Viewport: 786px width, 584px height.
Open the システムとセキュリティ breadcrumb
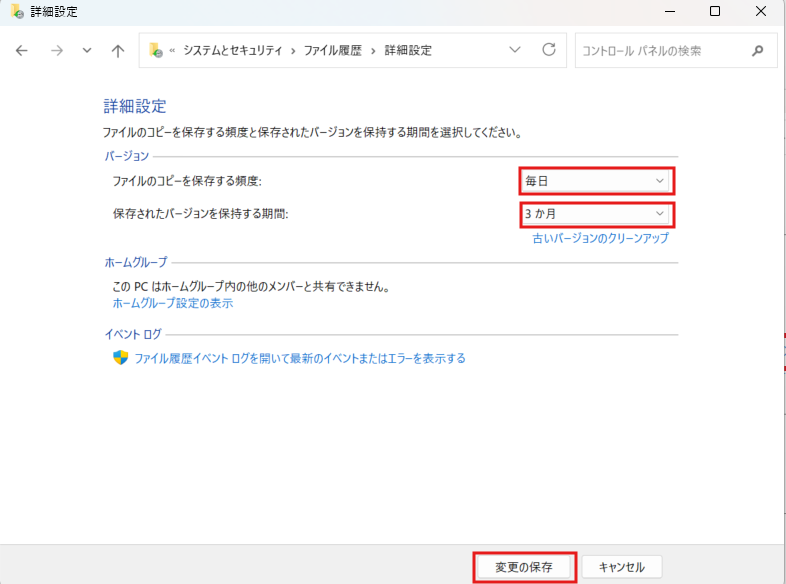coord(233,51)
